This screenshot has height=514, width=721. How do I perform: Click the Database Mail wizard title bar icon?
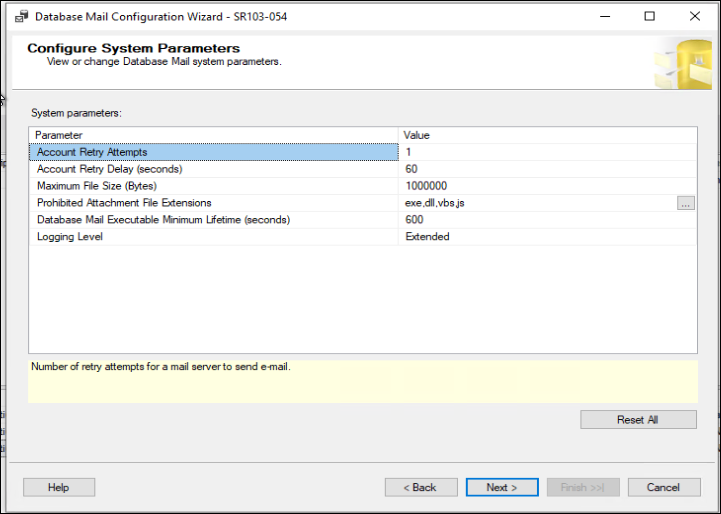21,17
